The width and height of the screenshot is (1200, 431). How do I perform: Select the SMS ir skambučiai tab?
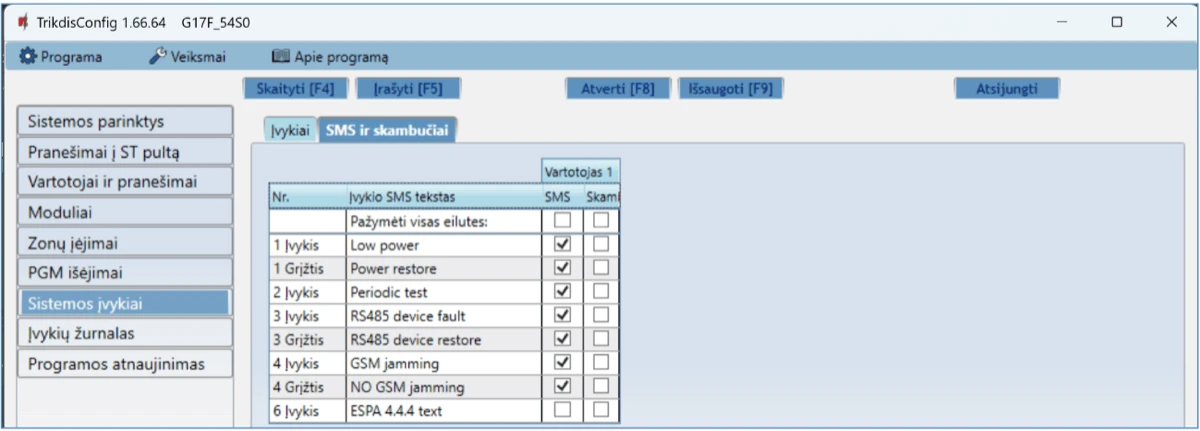pos(387,131)
